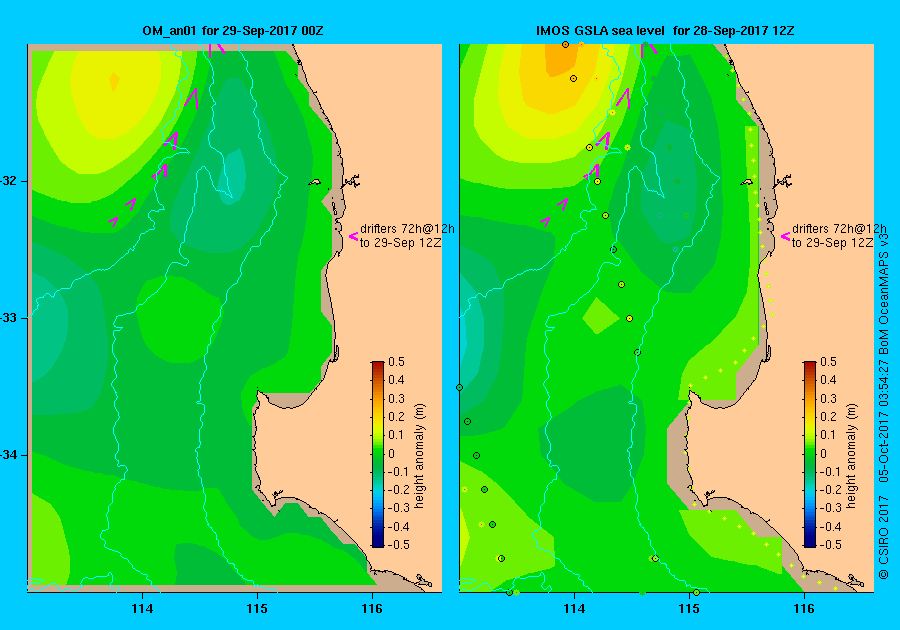Screen dimensions: 900x630
Task: Click the height anomaly colorbar on the OM_an01 map
Action: [x=378, y=454]
